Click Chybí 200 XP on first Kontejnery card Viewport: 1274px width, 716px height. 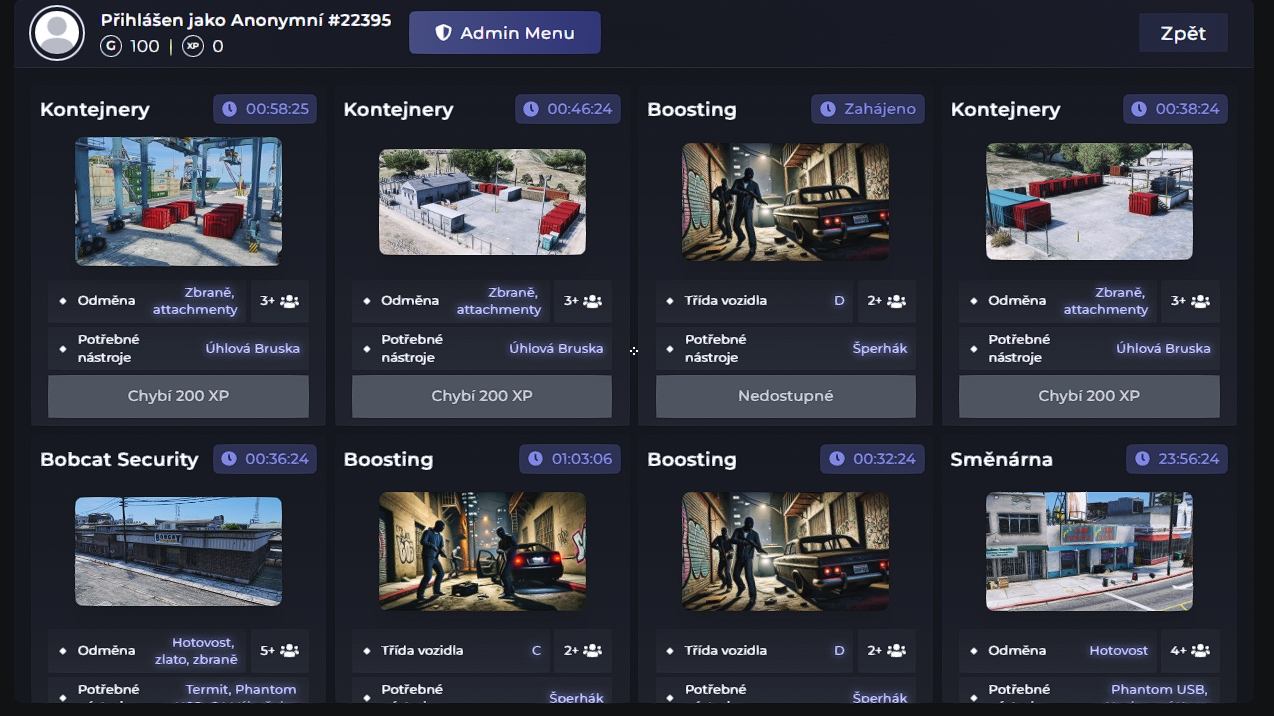point(178,396)
